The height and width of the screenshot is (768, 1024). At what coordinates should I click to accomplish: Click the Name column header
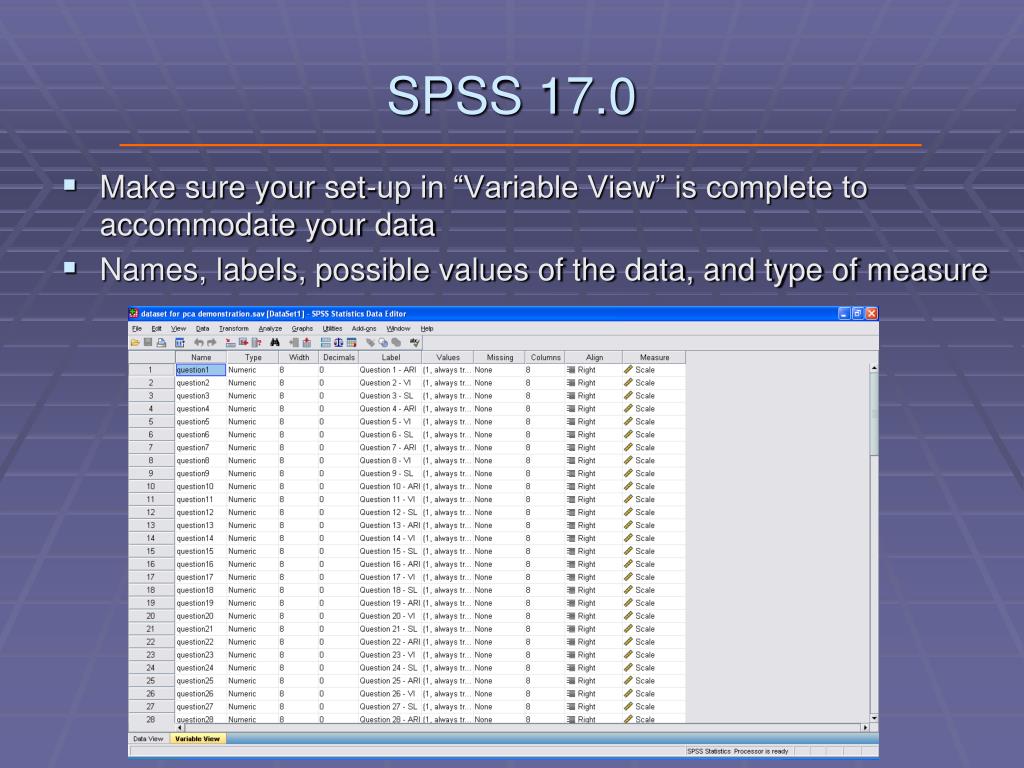coord(200,357)
